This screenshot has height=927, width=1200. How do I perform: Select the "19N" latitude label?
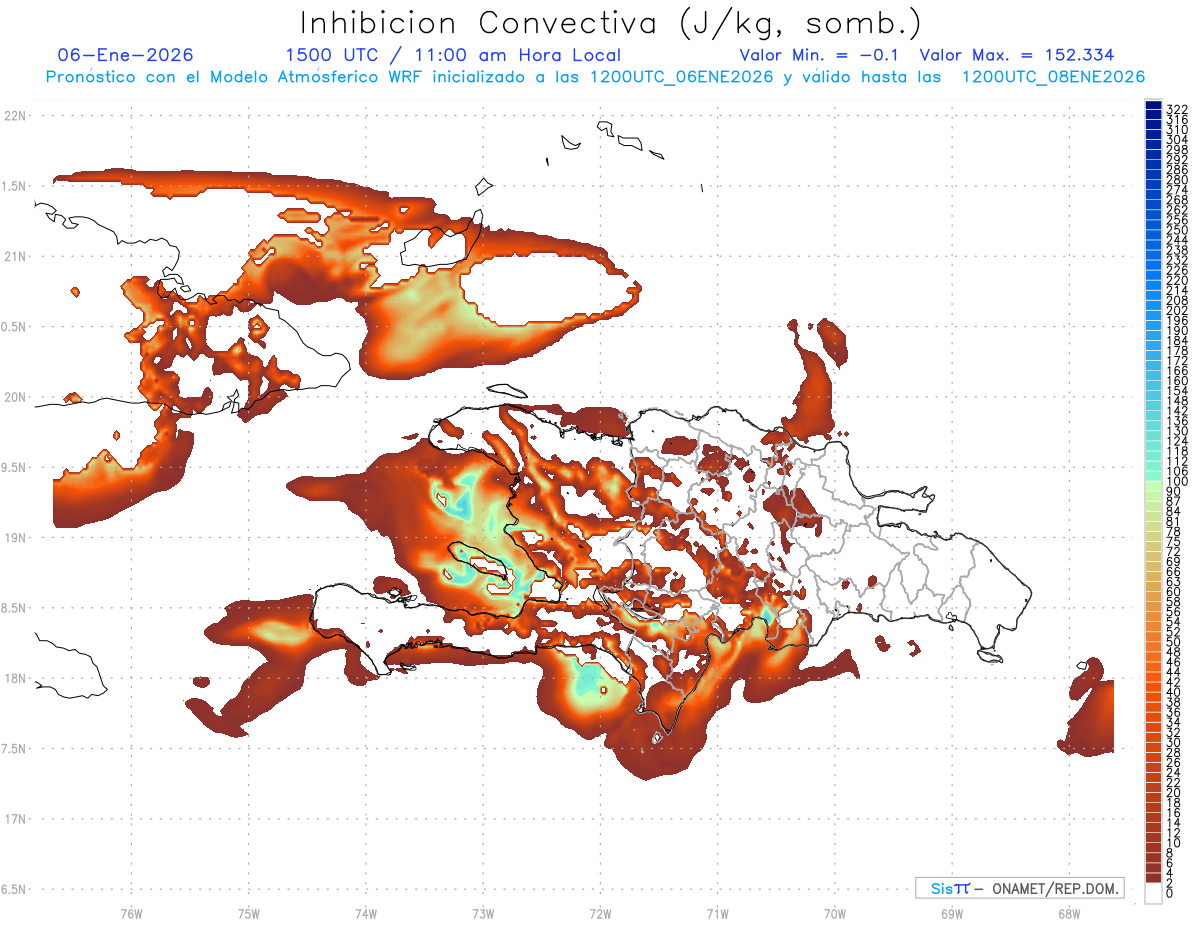(14, 538)
